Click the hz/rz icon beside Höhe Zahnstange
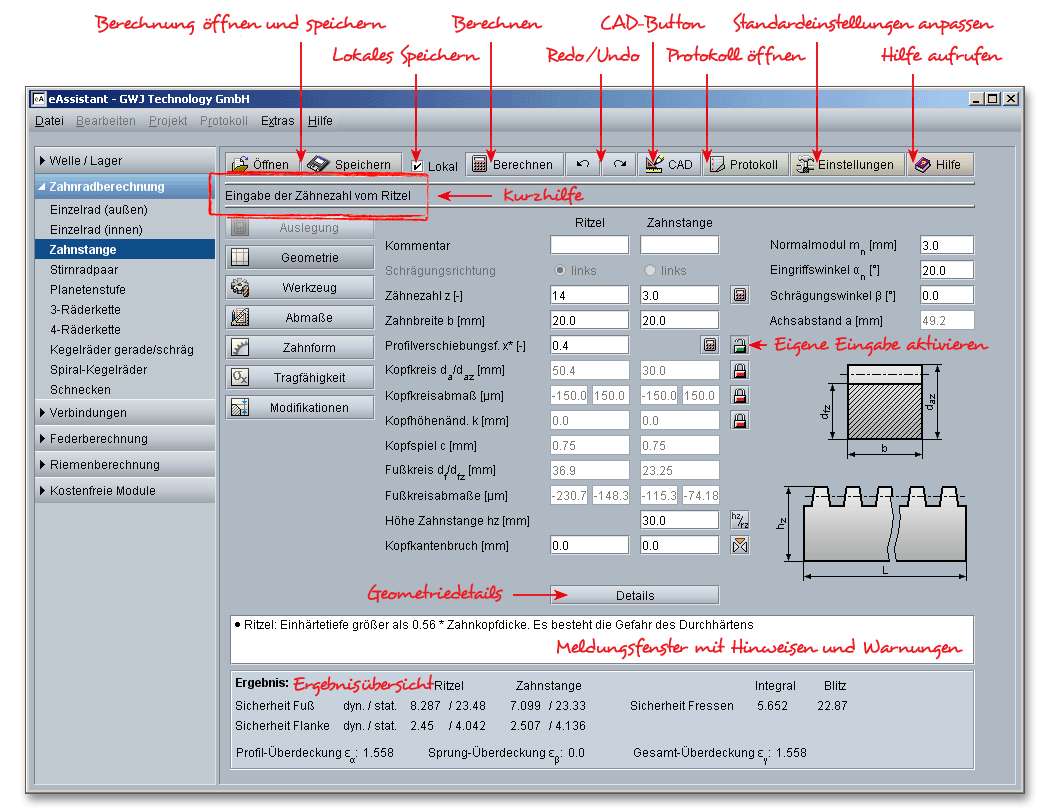 click(739, 520)
